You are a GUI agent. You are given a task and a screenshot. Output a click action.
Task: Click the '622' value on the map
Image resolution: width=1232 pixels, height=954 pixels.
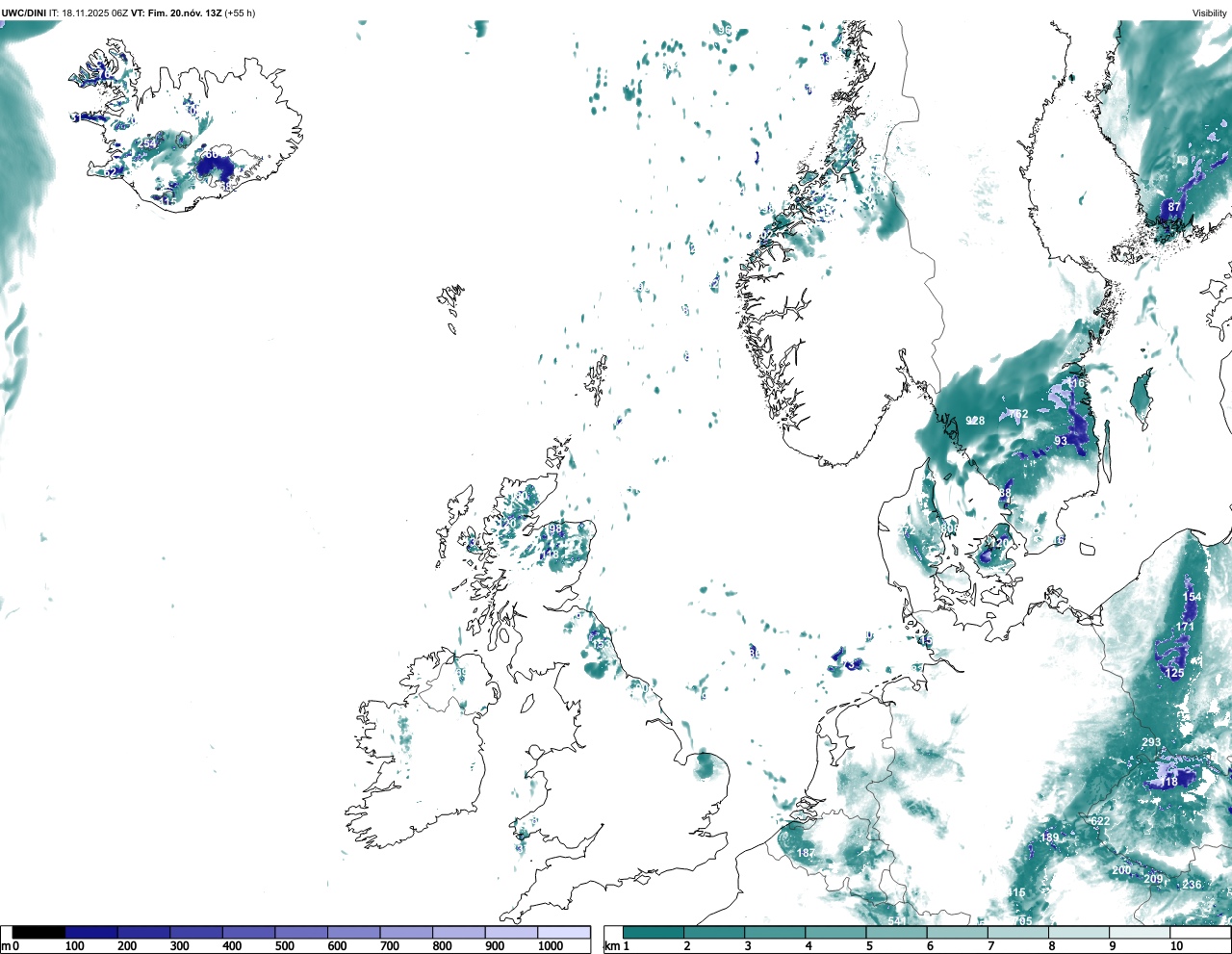point(1100,821)
